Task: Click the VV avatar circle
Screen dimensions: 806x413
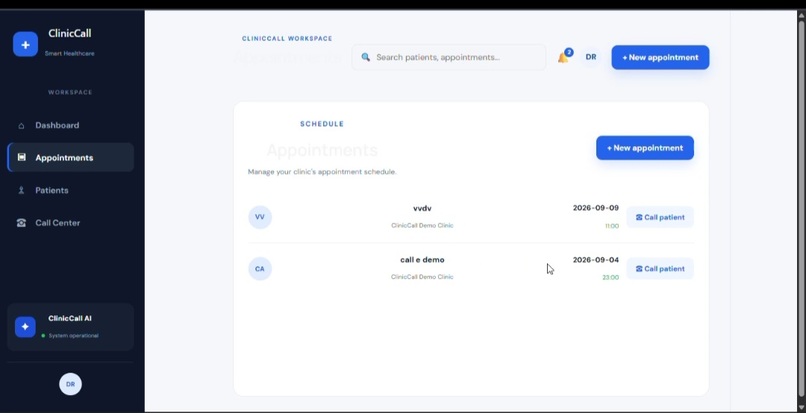Action: (x=260, y=217)
